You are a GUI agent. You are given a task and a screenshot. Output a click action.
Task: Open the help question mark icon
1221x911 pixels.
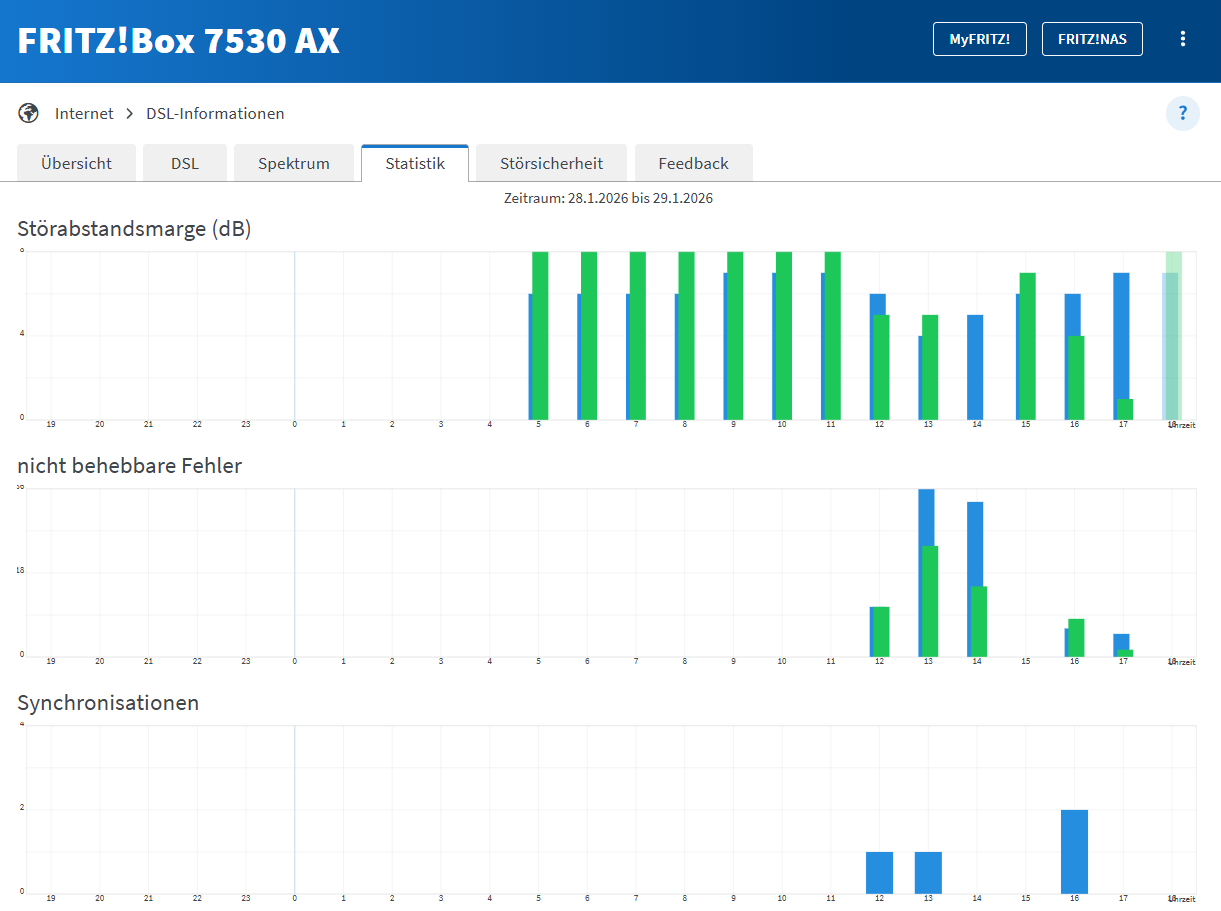coord(1182,113)
